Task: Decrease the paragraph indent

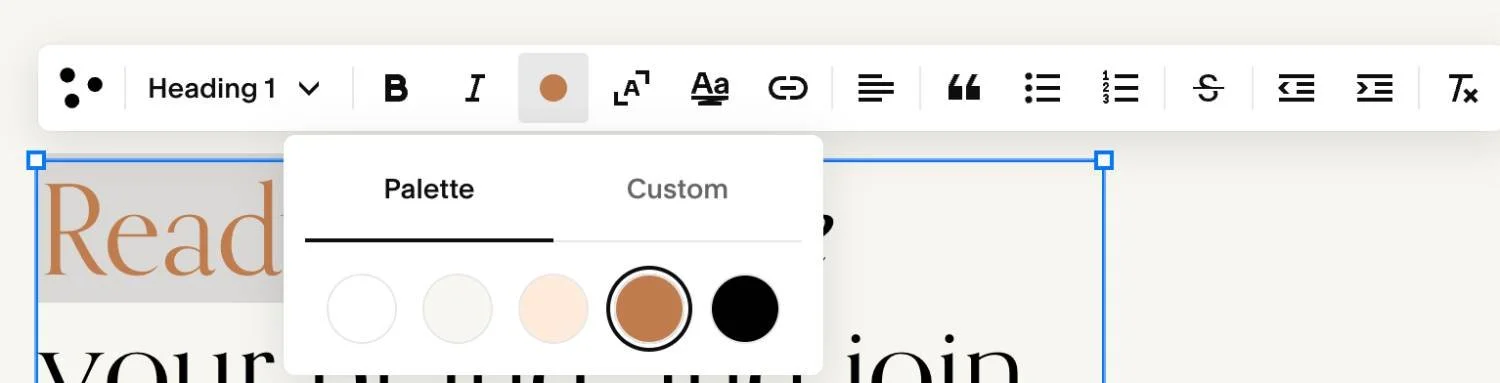Action: pos(1296,88)
